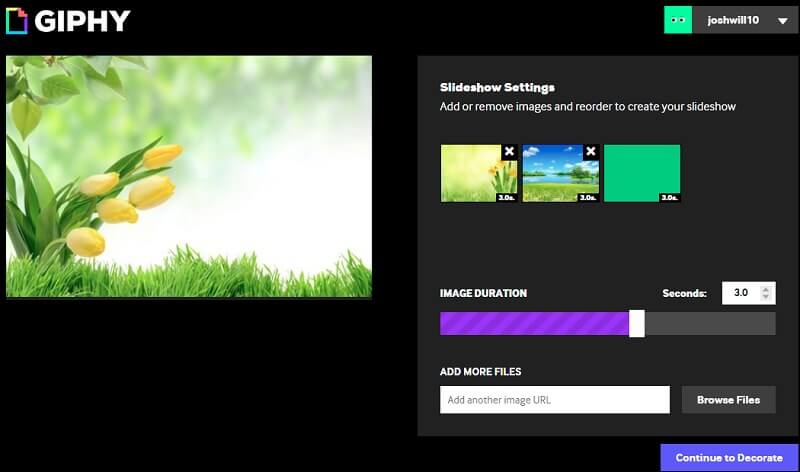Click the large tulip preview image

coord(189,176)
